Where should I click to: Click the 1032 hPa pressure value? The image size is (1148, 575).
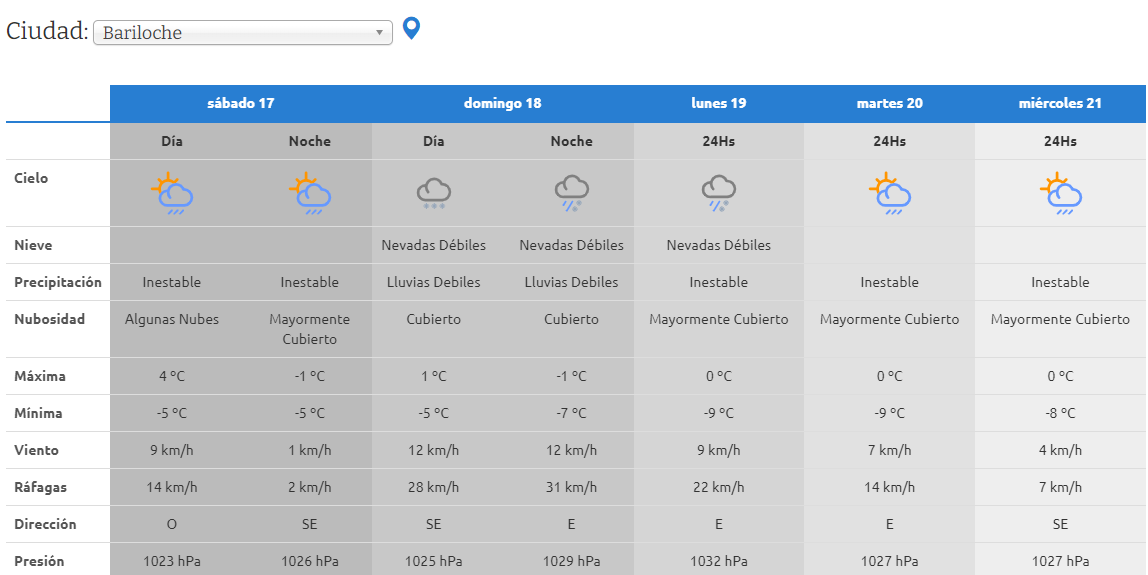[718, 561]
